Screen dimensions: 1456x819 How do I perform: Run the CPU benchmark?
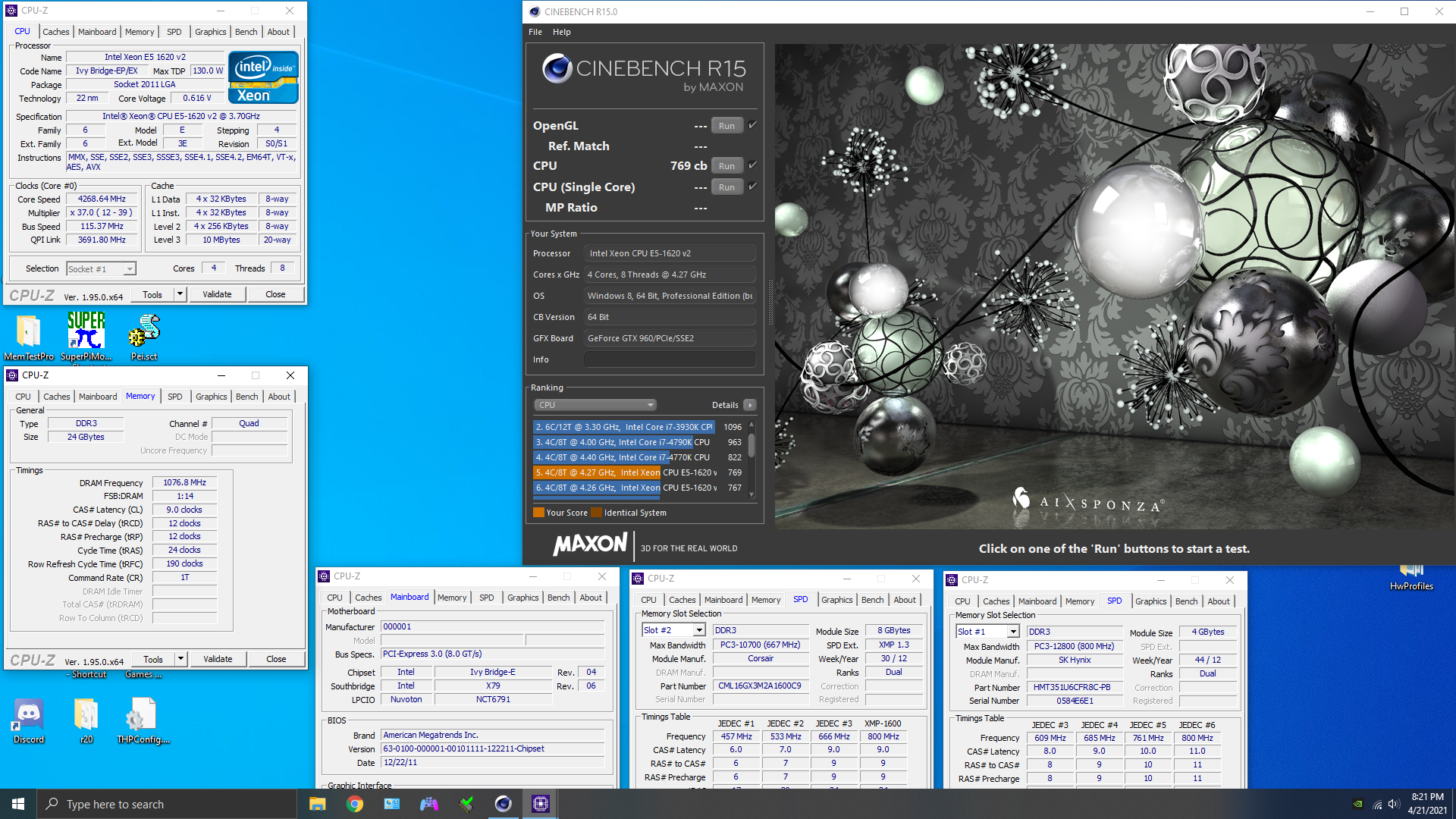(x=726, y=166)
